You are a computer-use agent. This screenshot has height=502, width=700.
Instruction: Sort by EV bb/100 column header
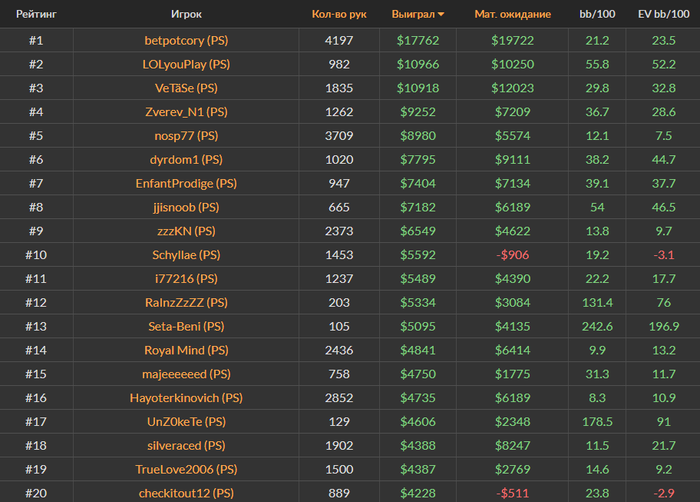pyautogui.click(x=663, y=15)
